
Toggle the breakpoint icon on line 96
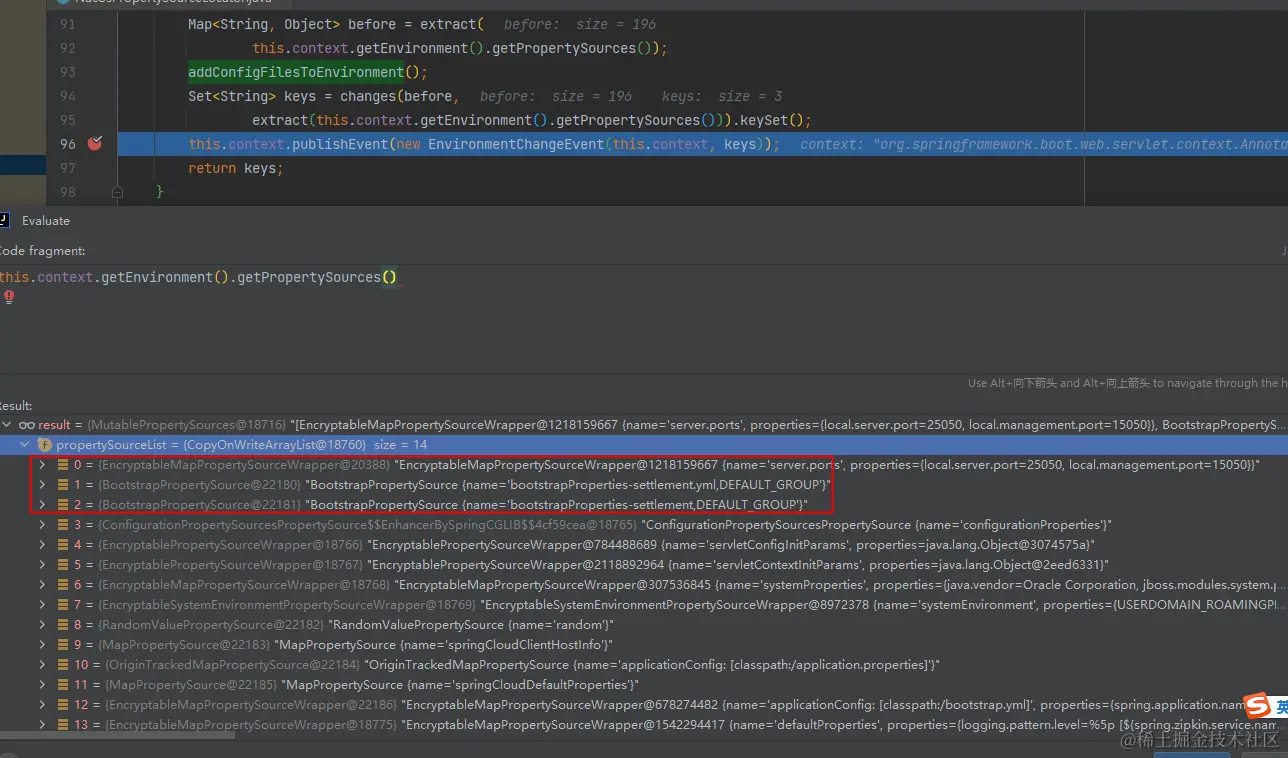point(95,144)
